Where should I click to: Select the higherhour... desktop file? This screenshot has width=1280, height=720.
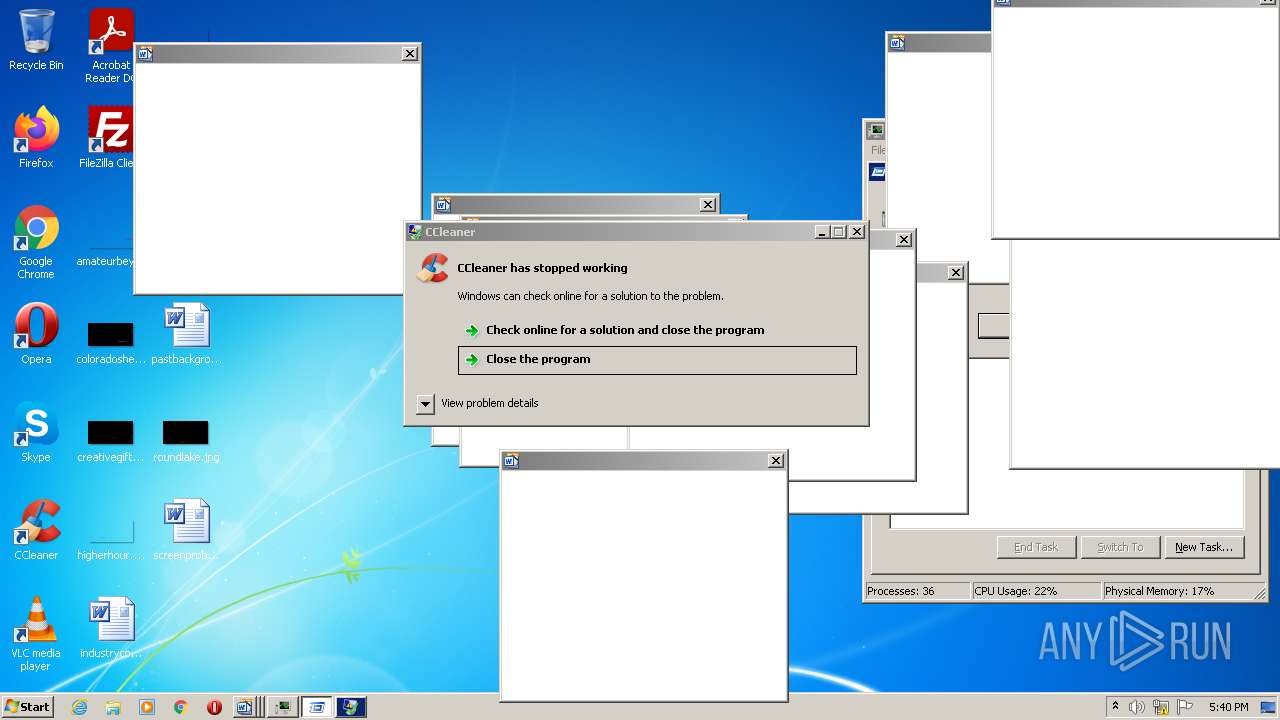[110, 538]
